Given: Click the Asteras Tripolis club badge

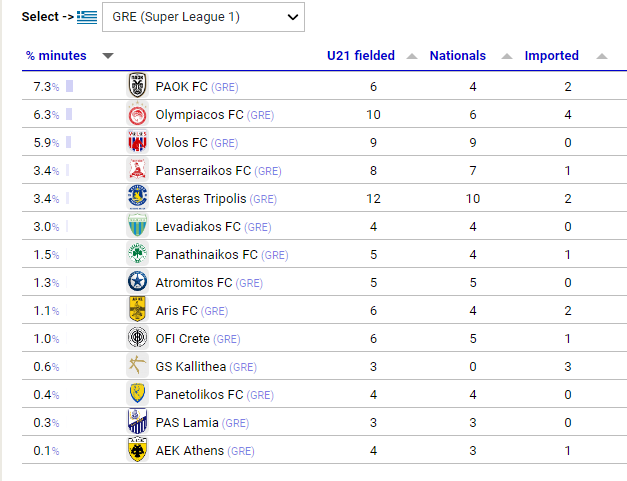Looking at the screenshot, I should 137,198.
